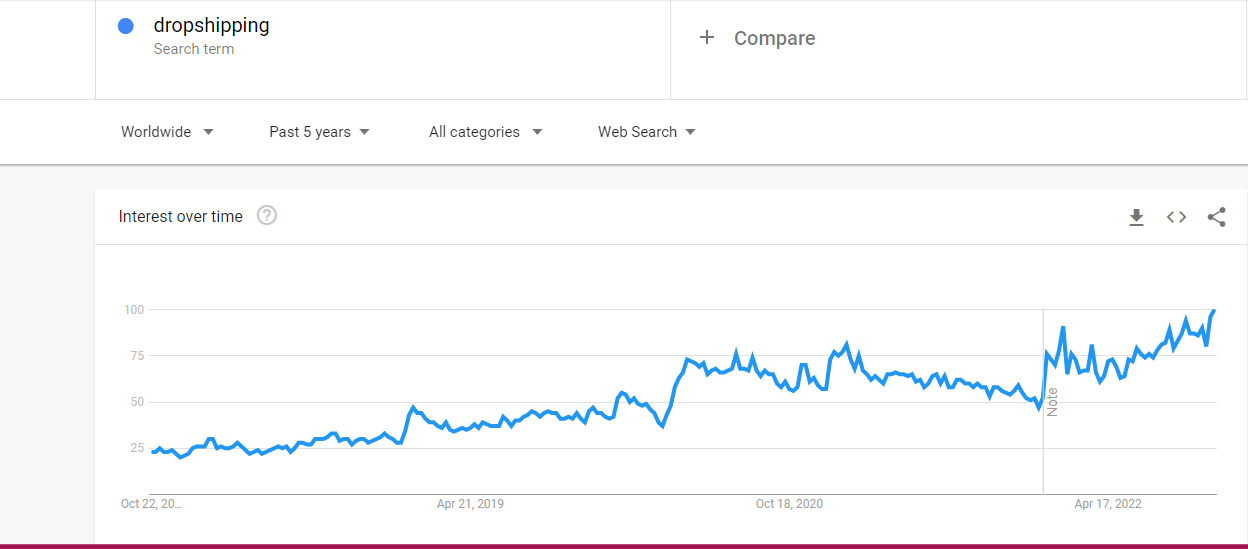Click the plus icon next to Compare
This screenshot has width=1248, height=549.
707,37
